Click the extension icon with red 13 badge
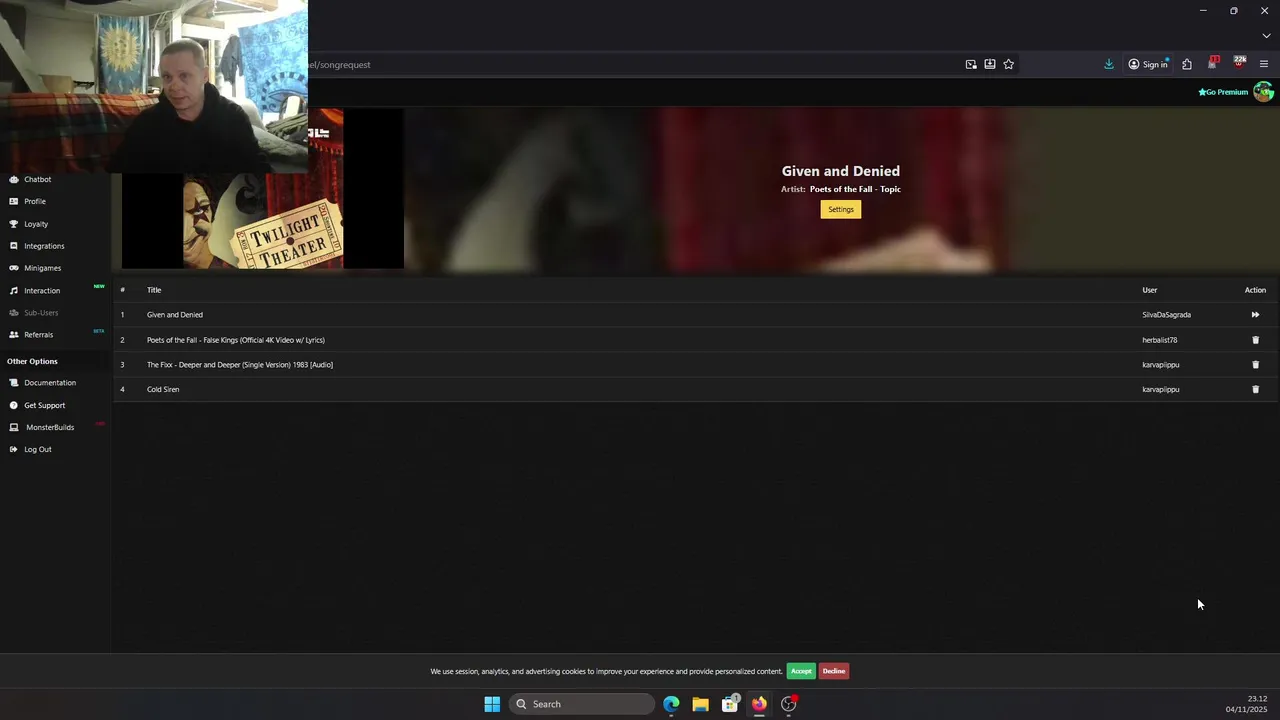 [x=1212, y=64]
